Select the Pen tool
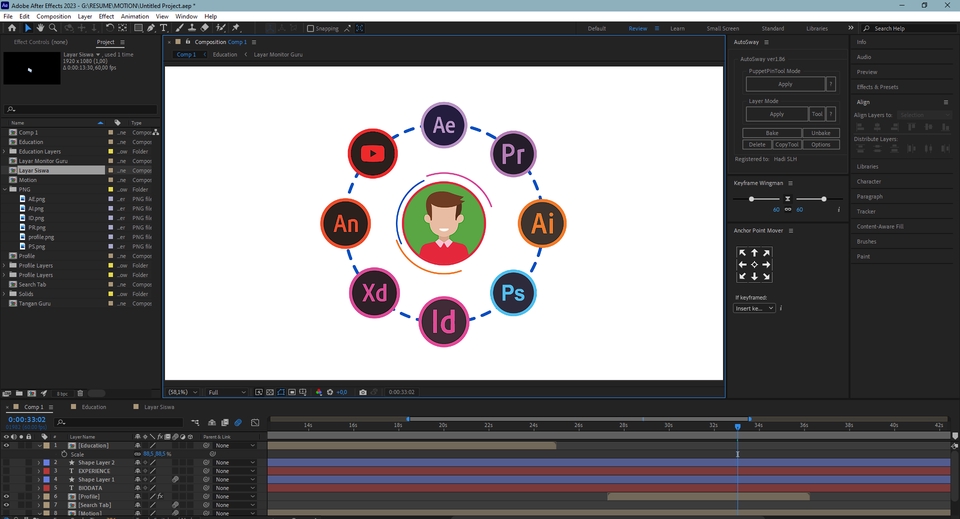960x519 pixels. click(x=151, y=28)
